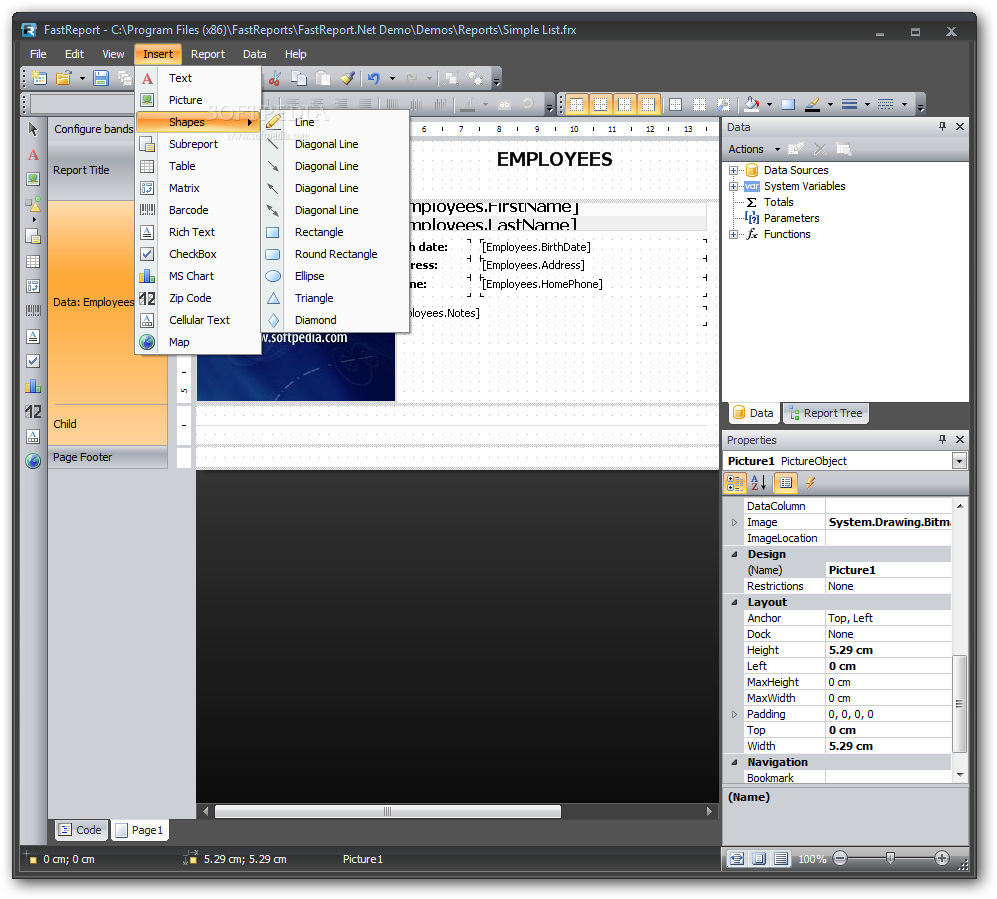
Task: Click the Zoom out minus icon
Action: pos(840,858)
